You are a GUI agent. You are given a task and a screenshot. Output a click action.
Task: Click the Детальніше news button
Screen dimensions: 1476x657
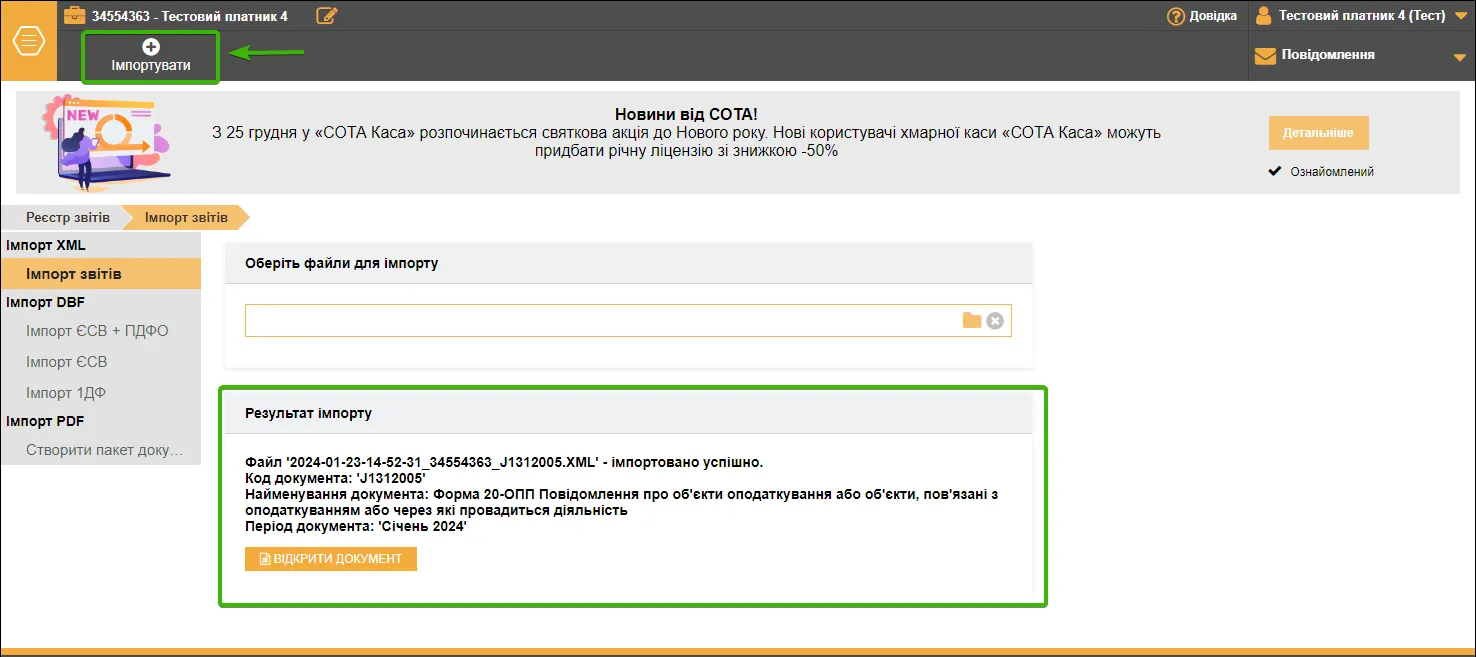1318,133
